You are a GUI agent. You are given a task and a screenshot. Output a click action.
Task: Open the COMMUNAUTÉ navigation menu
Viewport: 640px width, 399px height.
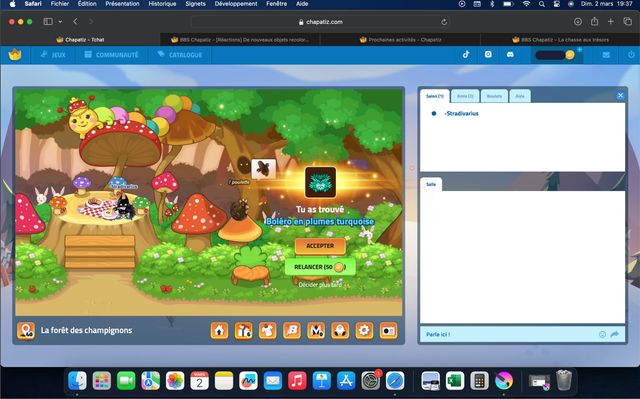111,55
